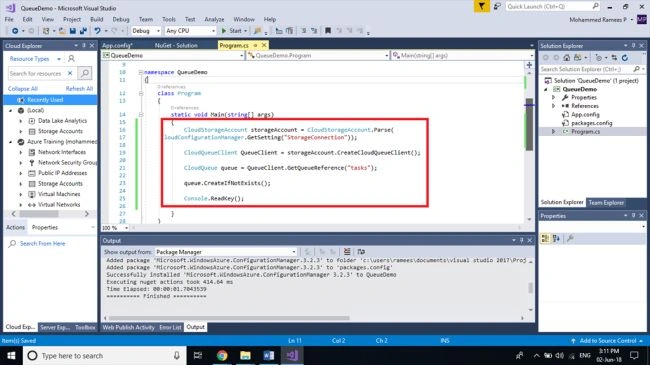The width and height of the screenshot is (650, 365).
Task: Toggle auto-hide pin on Solution Explorer
Action: pos(633,46)
